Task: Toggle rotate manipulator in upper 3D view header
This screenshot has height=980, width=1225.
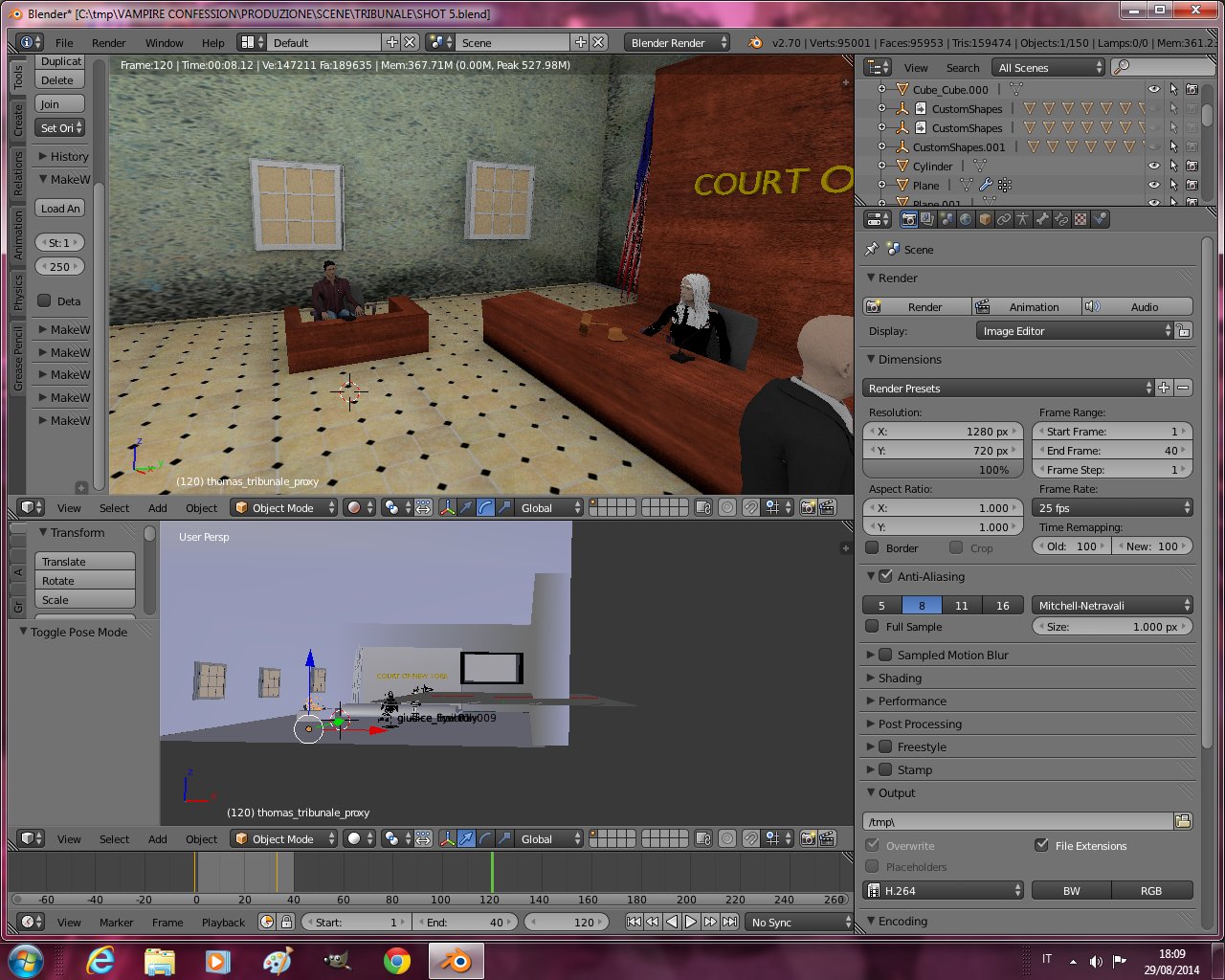Action: tap(485, 508)
